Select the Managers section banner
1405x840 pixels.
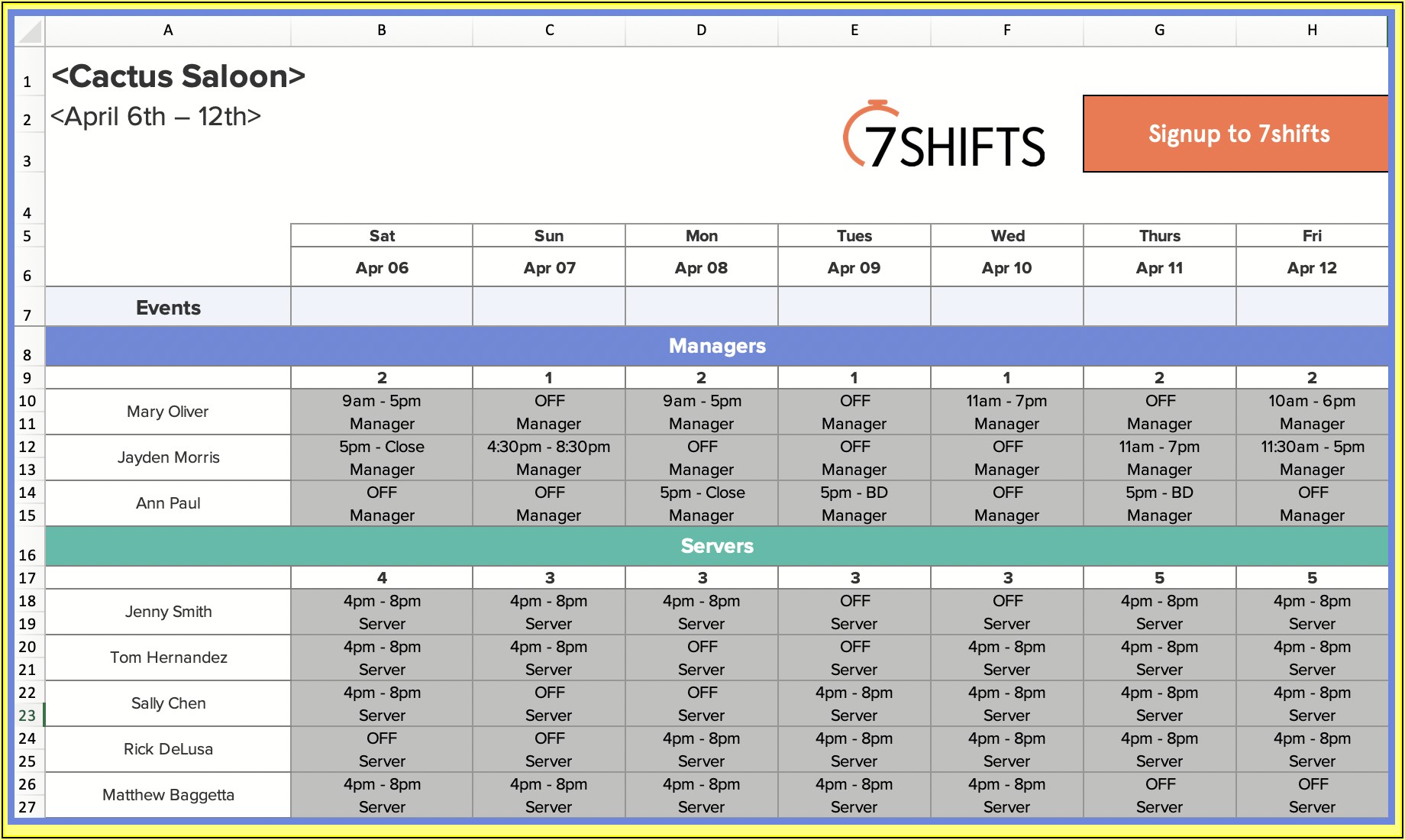(716, 346)
